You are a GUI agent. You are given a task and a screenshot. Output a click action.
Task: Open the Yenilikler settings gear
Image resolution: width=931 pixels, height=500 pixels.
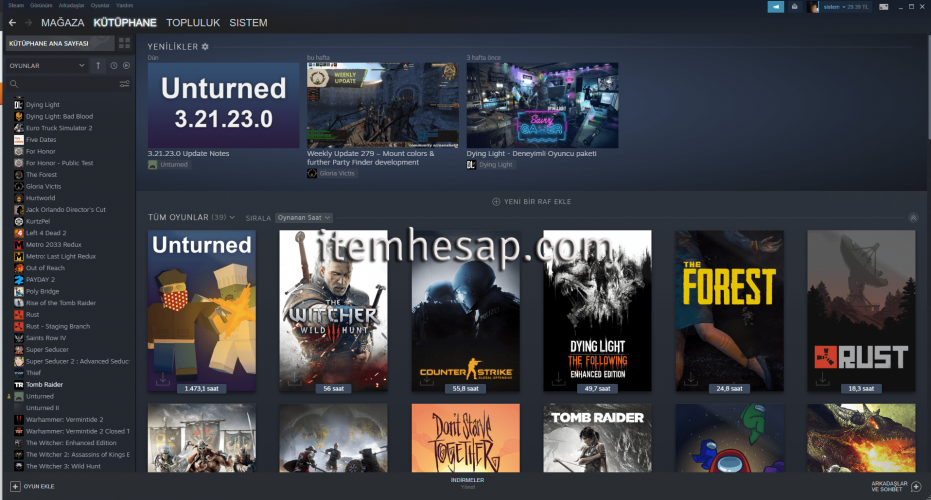pyautogui.click(x=206, y=46)
